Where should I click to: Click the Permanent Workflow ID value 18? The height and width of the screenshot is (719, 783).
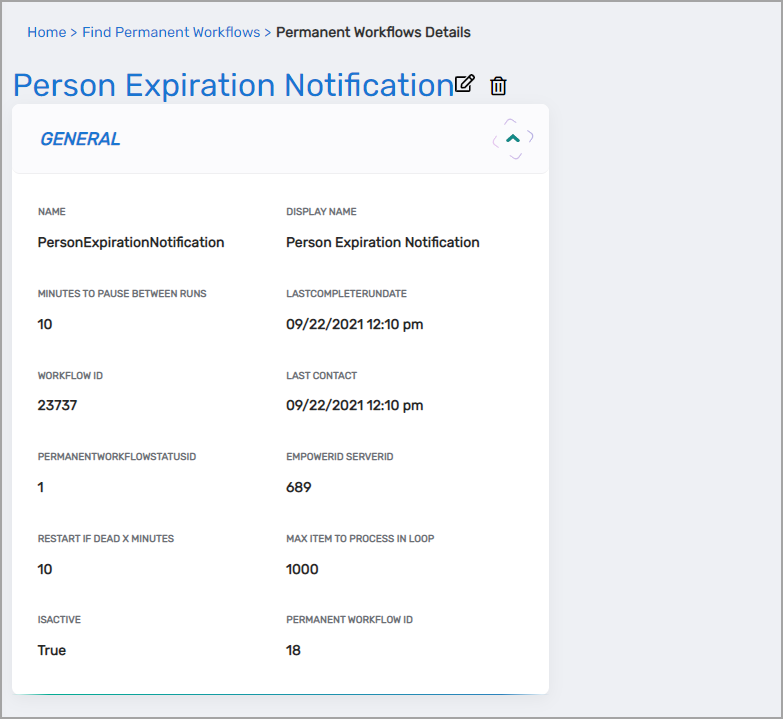point(293,650)
